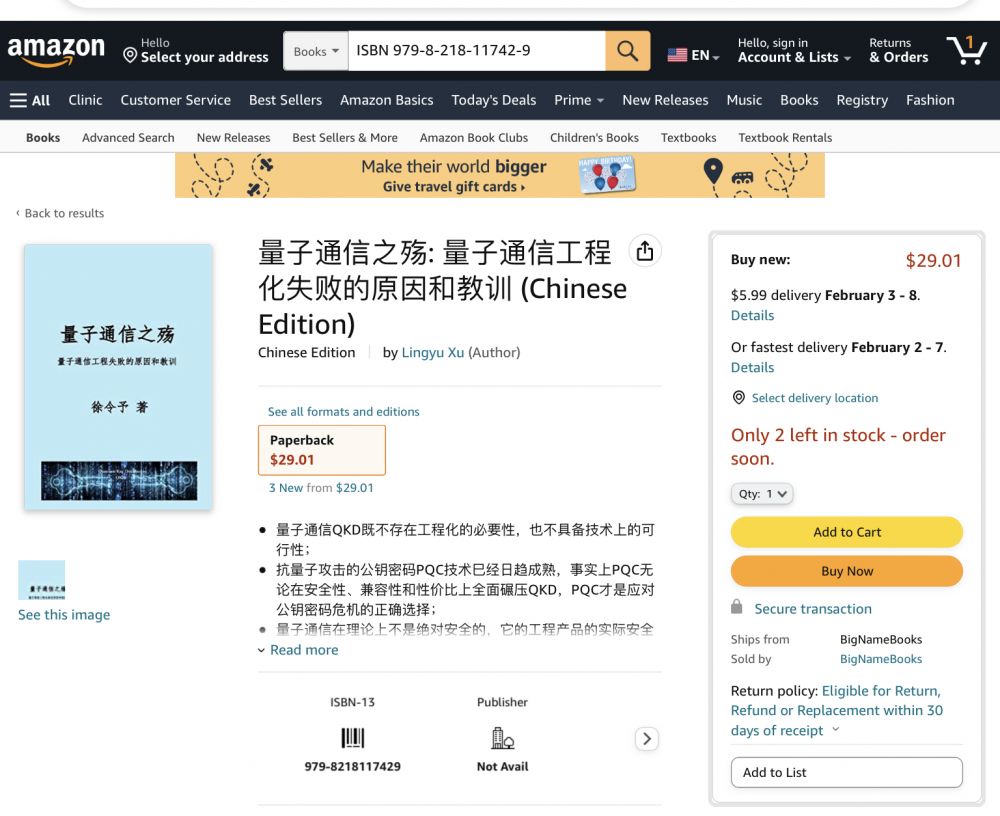The image size is (1000, 816).
Task: Go to Best Sellers
Action: pos(285,100)
